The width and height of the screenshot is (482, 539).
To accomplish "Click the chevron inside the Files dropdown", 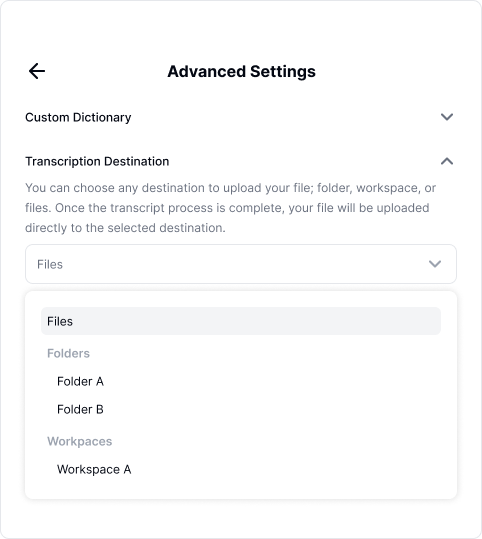I will tap(435, 264).
